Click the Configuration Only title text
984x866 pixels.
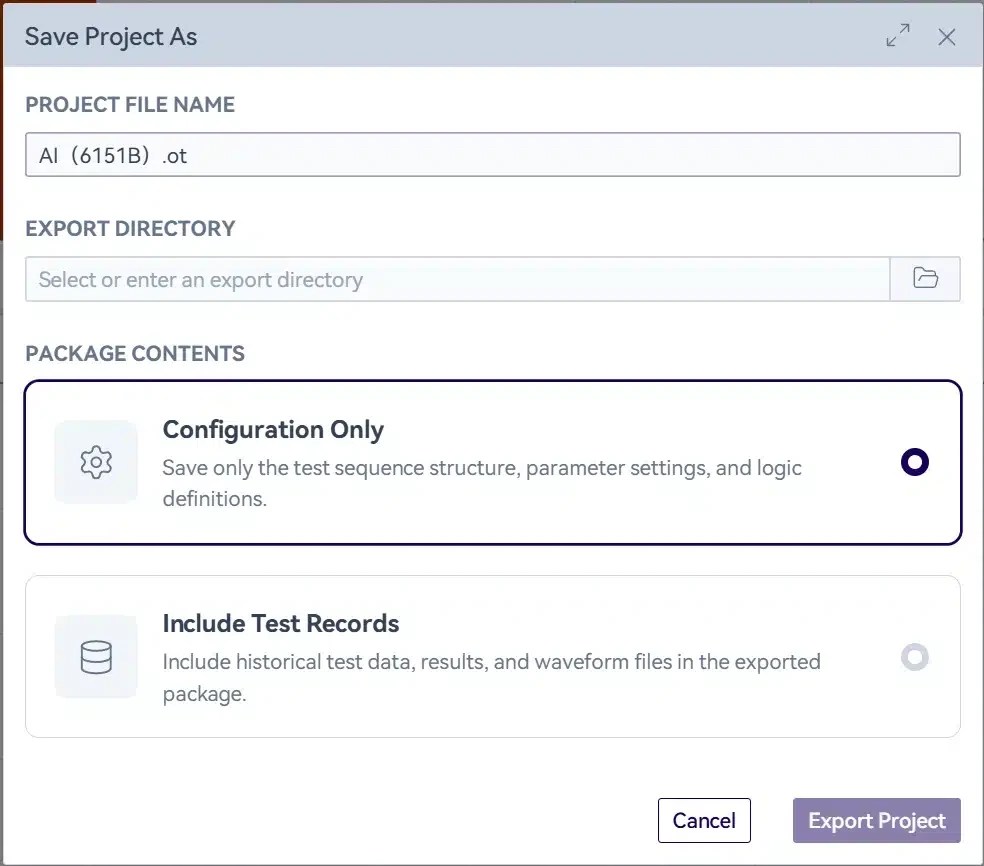(273, 430)
